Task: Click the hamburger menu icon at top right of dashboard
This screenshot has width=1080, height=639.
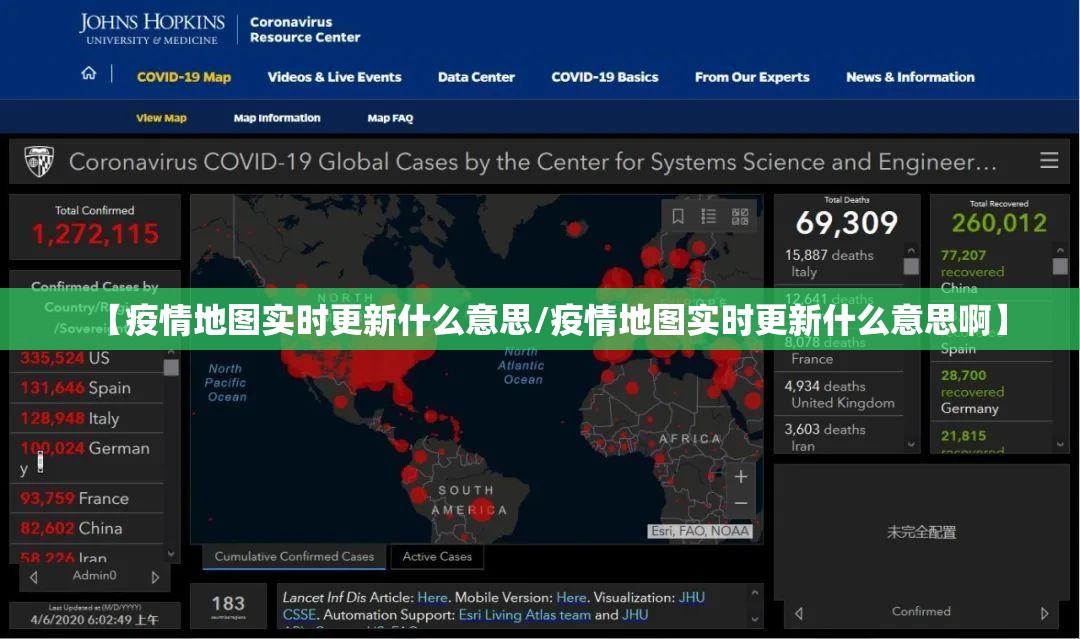Action: tap(1049, 161)
